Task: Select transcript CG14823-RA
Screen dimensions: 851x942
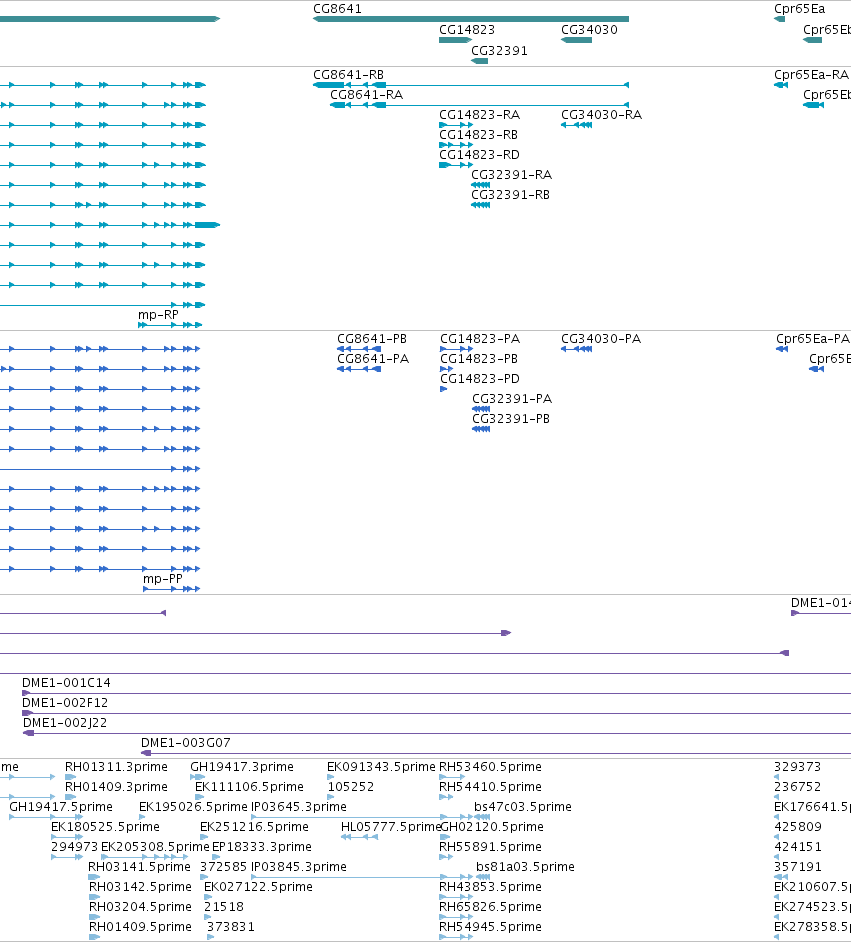Action: point(456,125)
